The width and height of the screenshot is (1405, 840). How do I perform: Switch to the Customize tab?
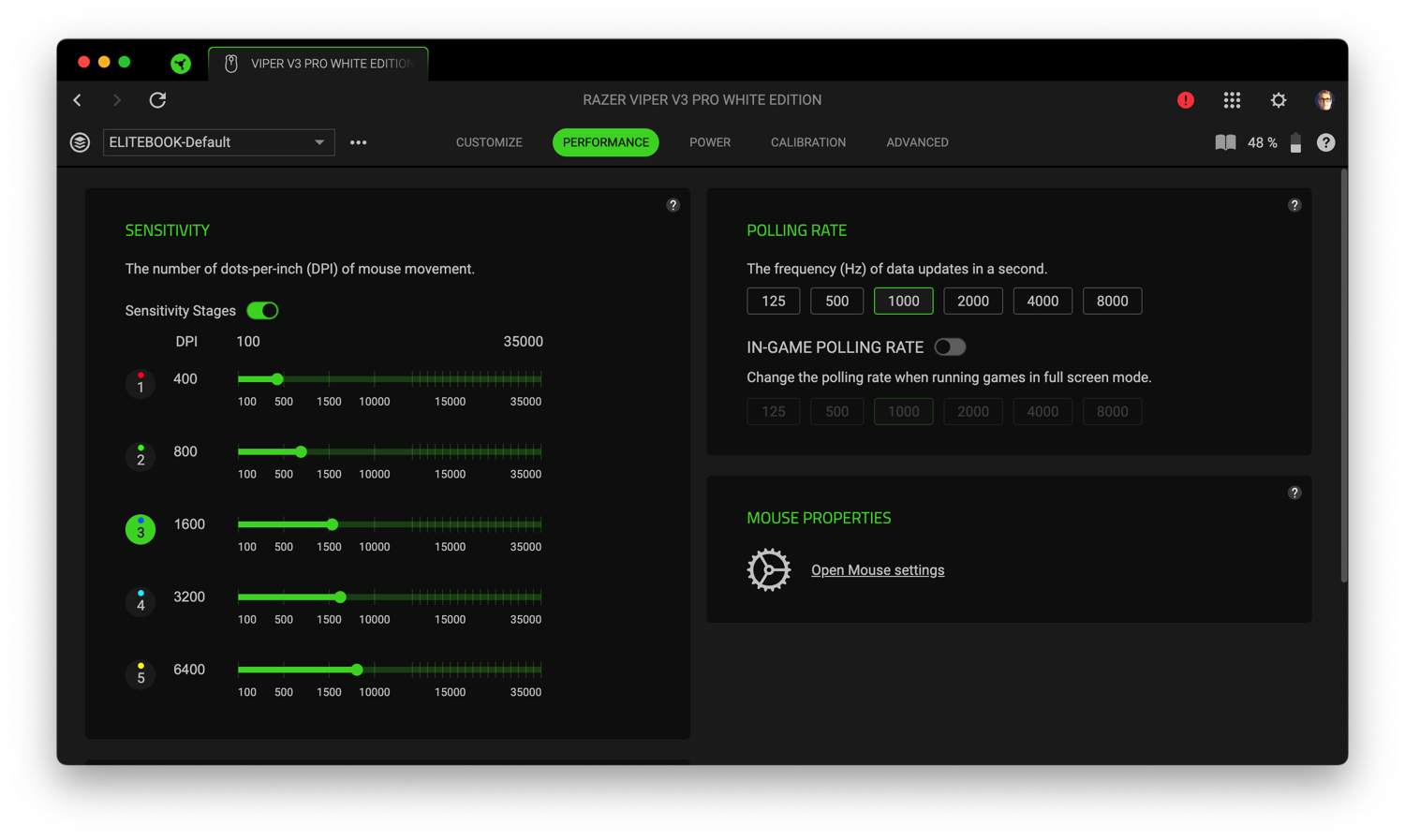[489, 142]
